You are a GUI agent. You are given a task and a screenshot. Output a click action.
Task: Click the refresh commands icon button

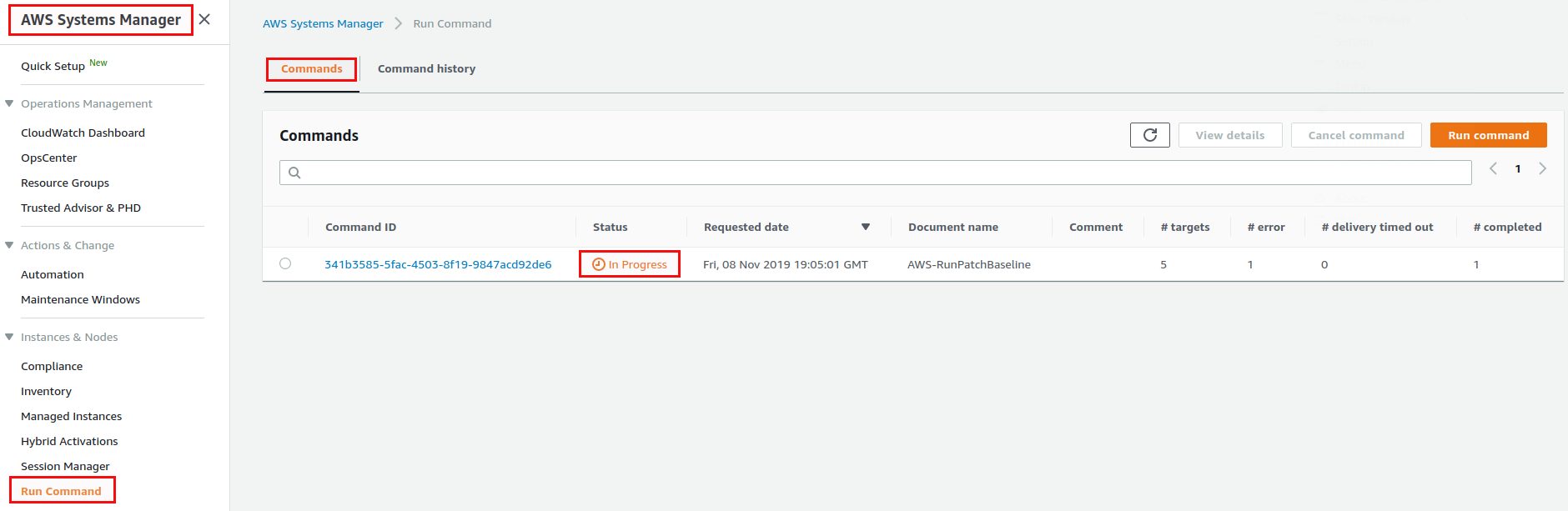(1150, 135)
